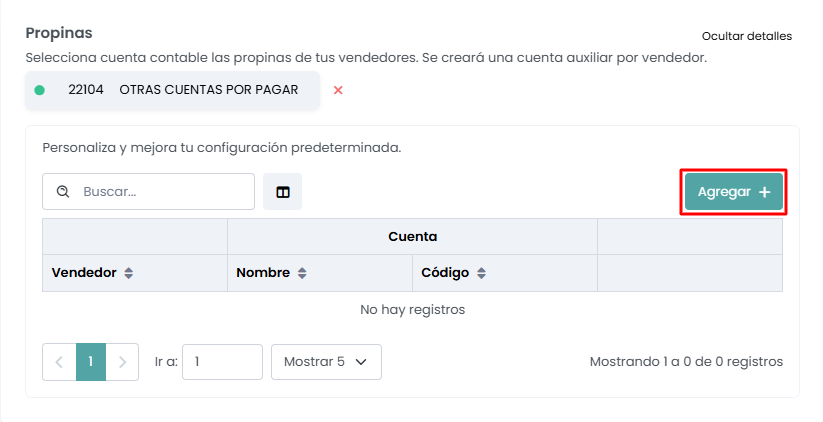Click the plus icon in the Agregar button

(x=765, y=192)
